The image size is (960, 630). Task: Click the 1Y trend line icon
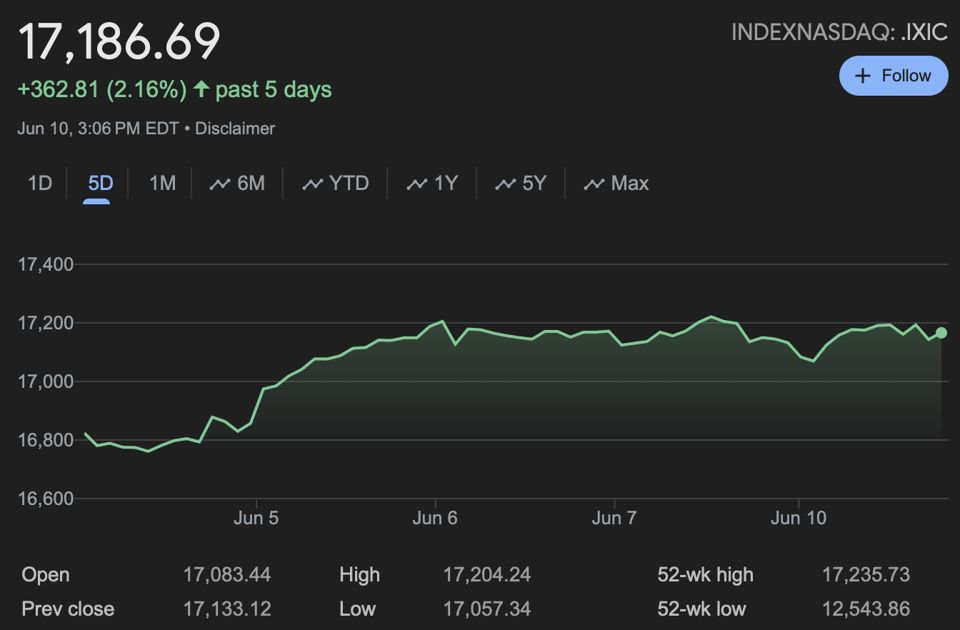coord(417,184)
